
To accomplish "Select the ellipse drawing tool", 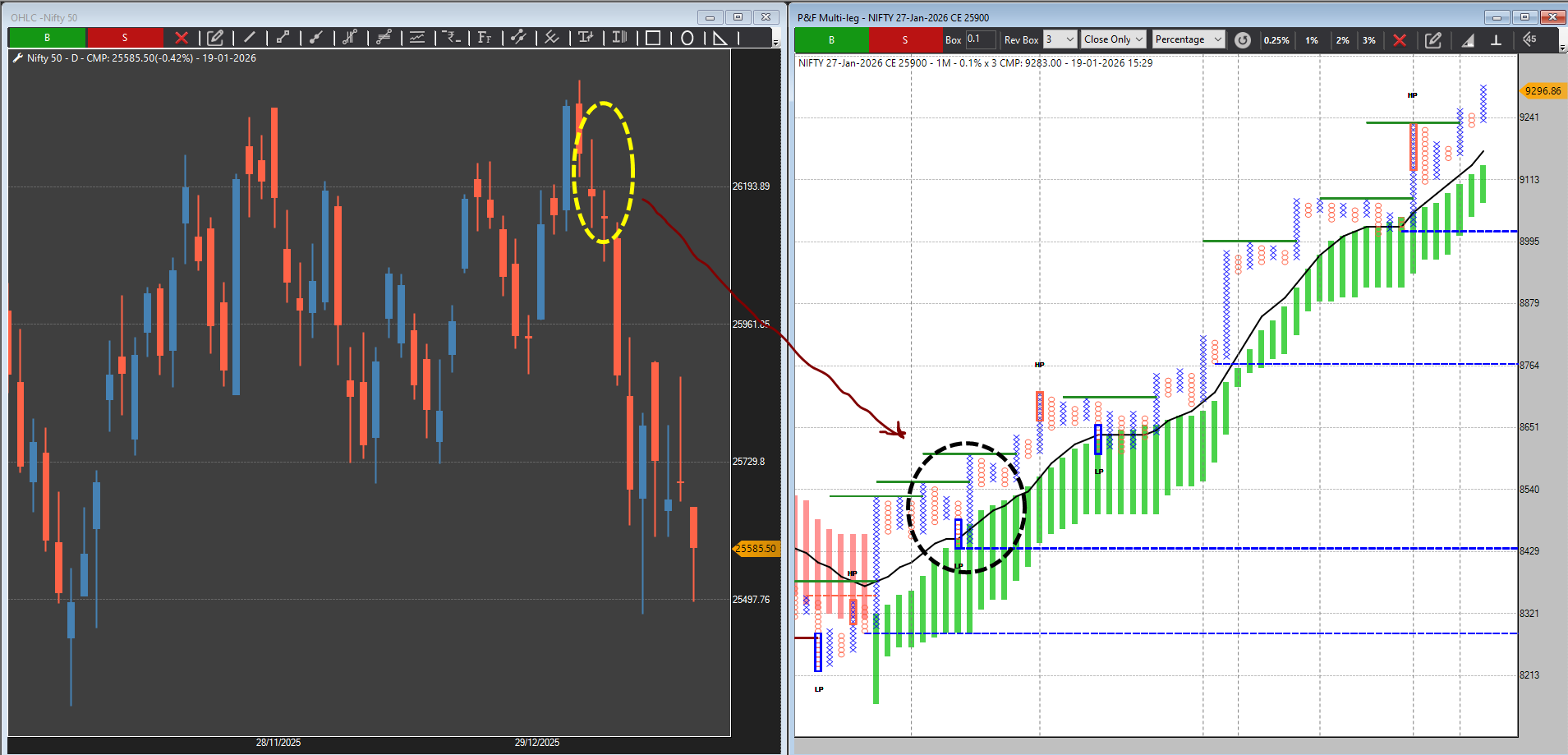I will 687,38.
